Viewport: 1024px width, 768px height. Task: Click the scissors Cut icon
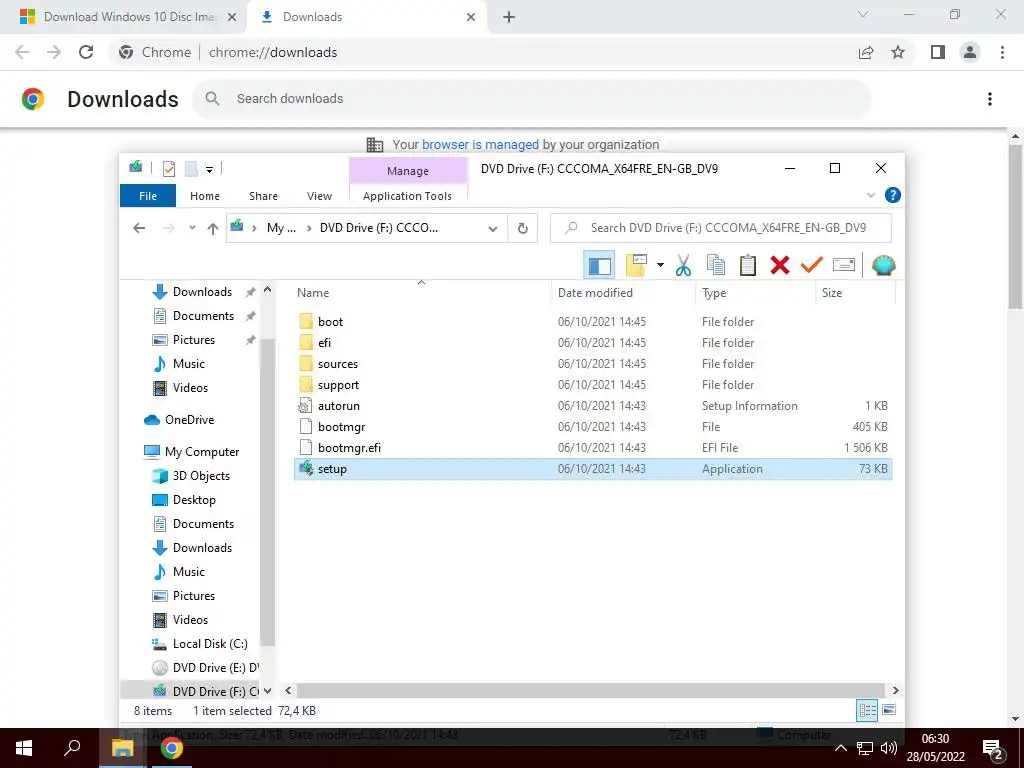[x=683, y=265]
